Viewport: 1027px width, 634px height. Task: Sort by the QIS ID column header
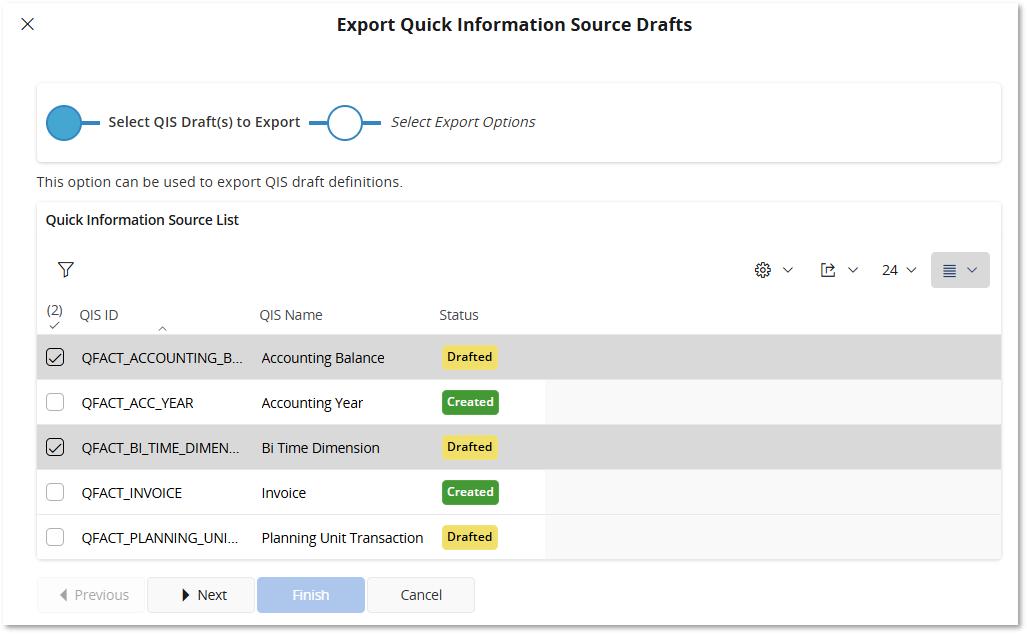[x=99, y=315]
